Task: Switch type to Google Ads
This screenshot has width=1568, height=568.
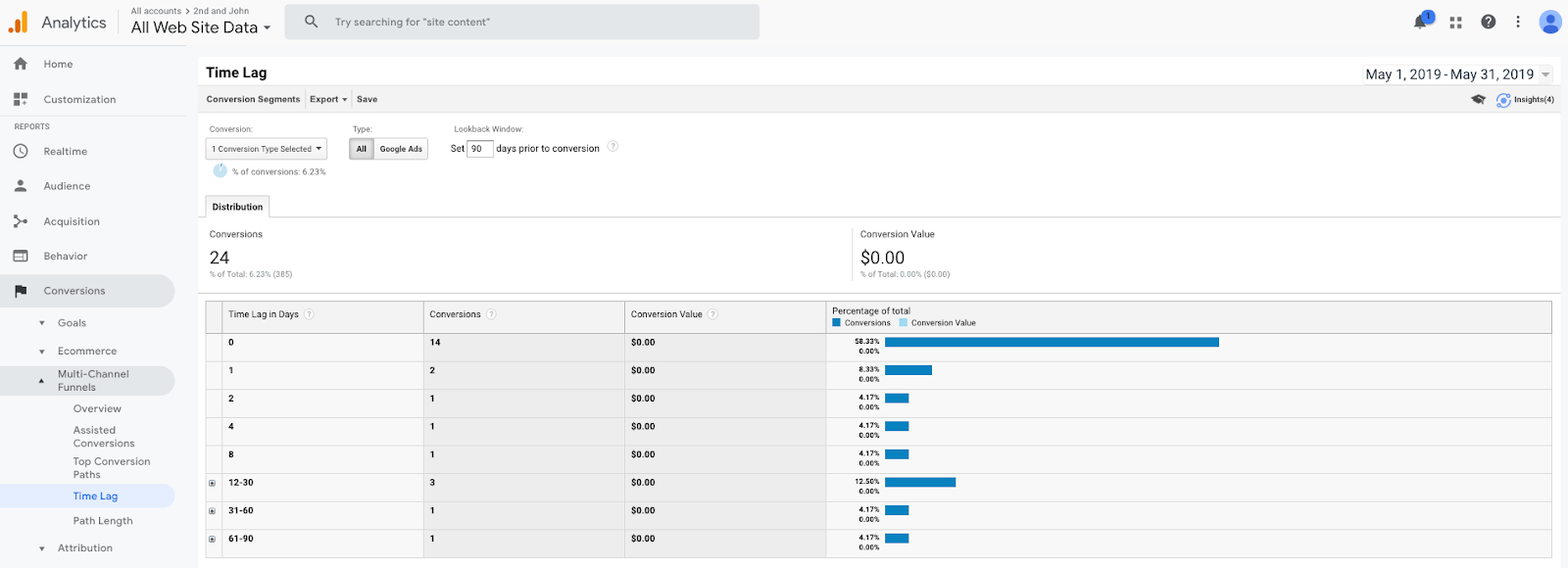Action: [x=401, y=149]
